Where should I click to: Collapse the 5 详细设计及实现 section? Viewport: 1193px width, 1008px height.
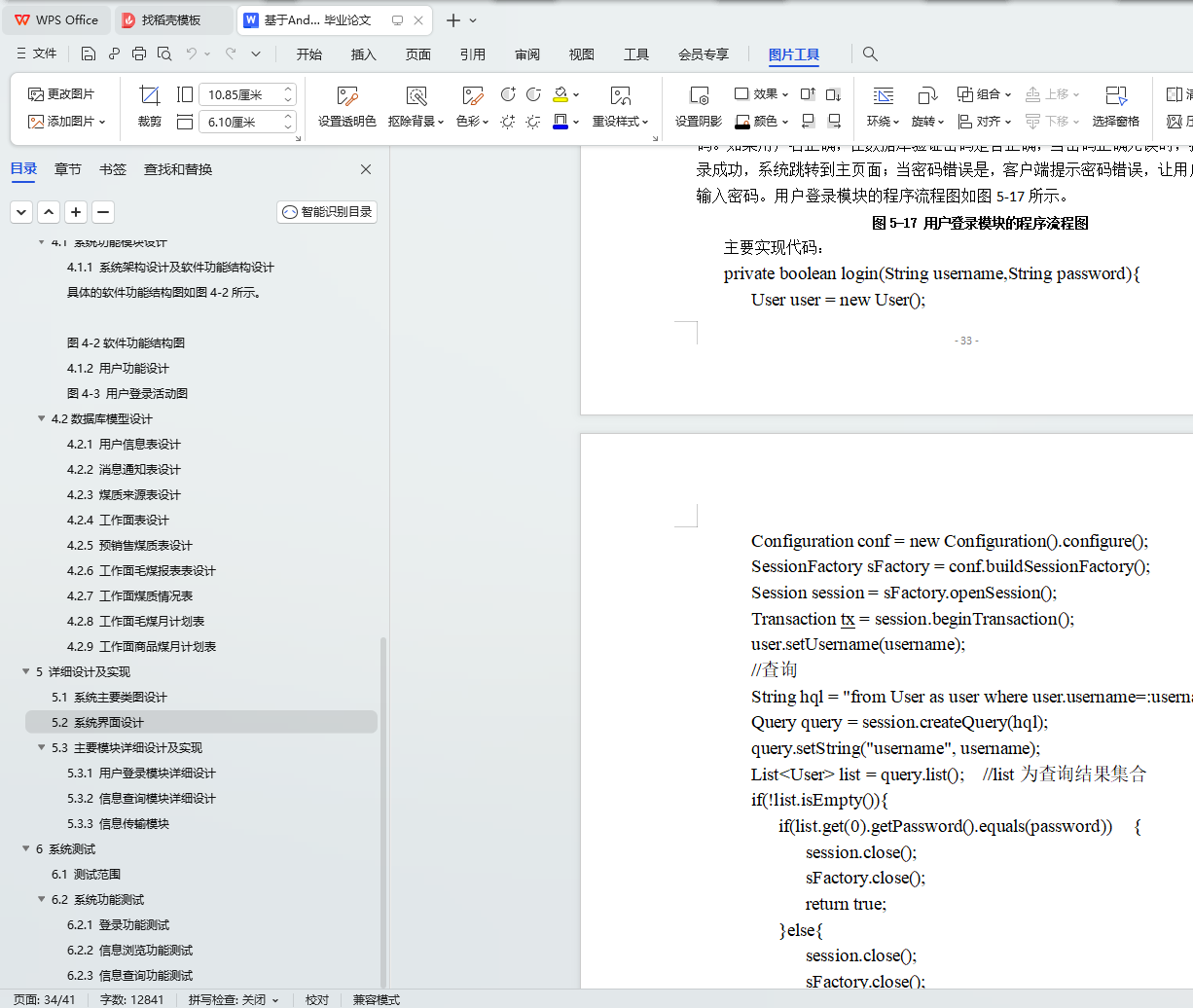(26, 671)
